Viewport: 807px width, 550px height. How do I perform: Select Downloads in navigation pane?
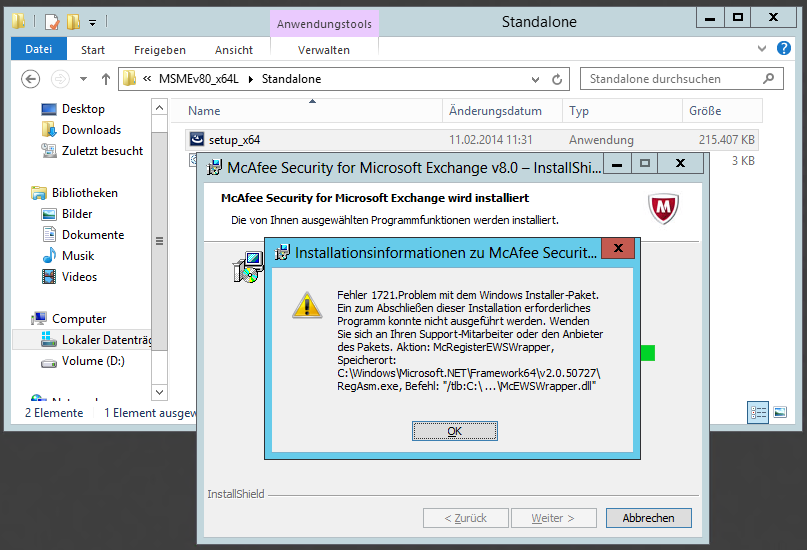coord(91,130)
